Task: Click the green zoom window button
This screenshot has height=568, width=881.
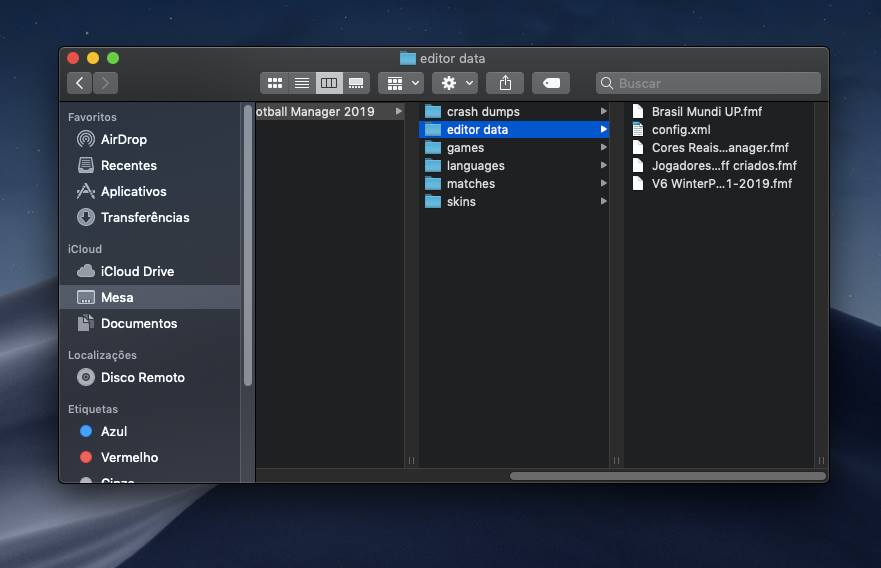Action: tap(113, 58)
